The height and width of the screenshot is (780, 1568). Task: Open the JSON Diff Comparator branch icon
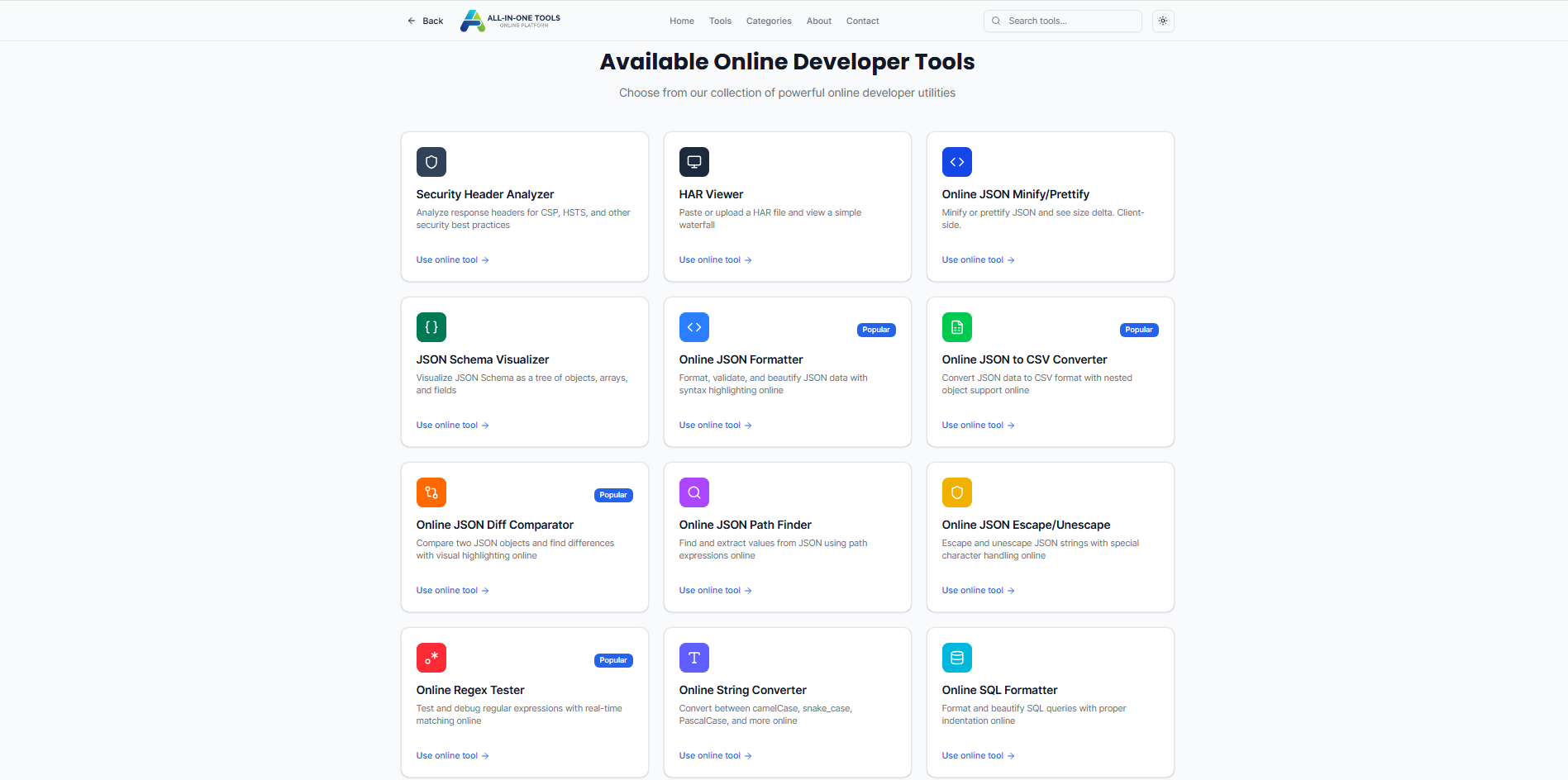tap(431, 492)
